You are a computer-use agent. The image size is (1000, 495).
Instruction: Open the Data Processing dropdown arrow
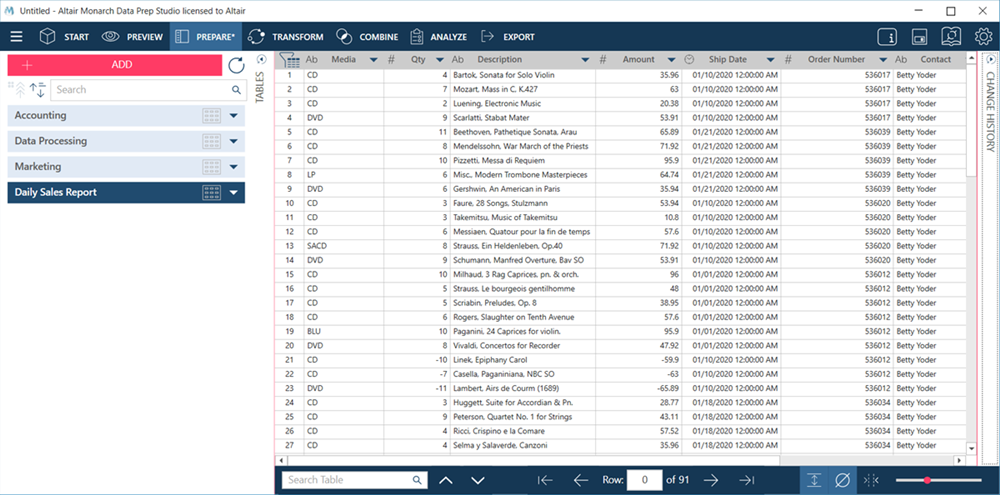(233, 142)
